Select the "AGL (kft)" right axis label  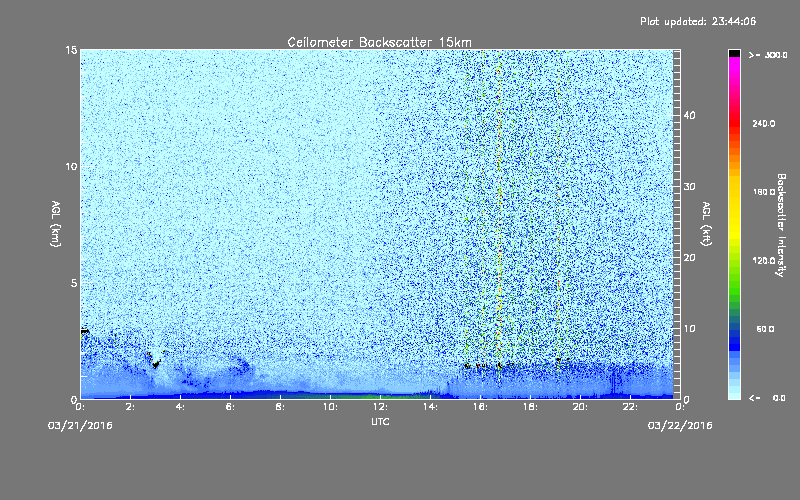pos(706,224)
